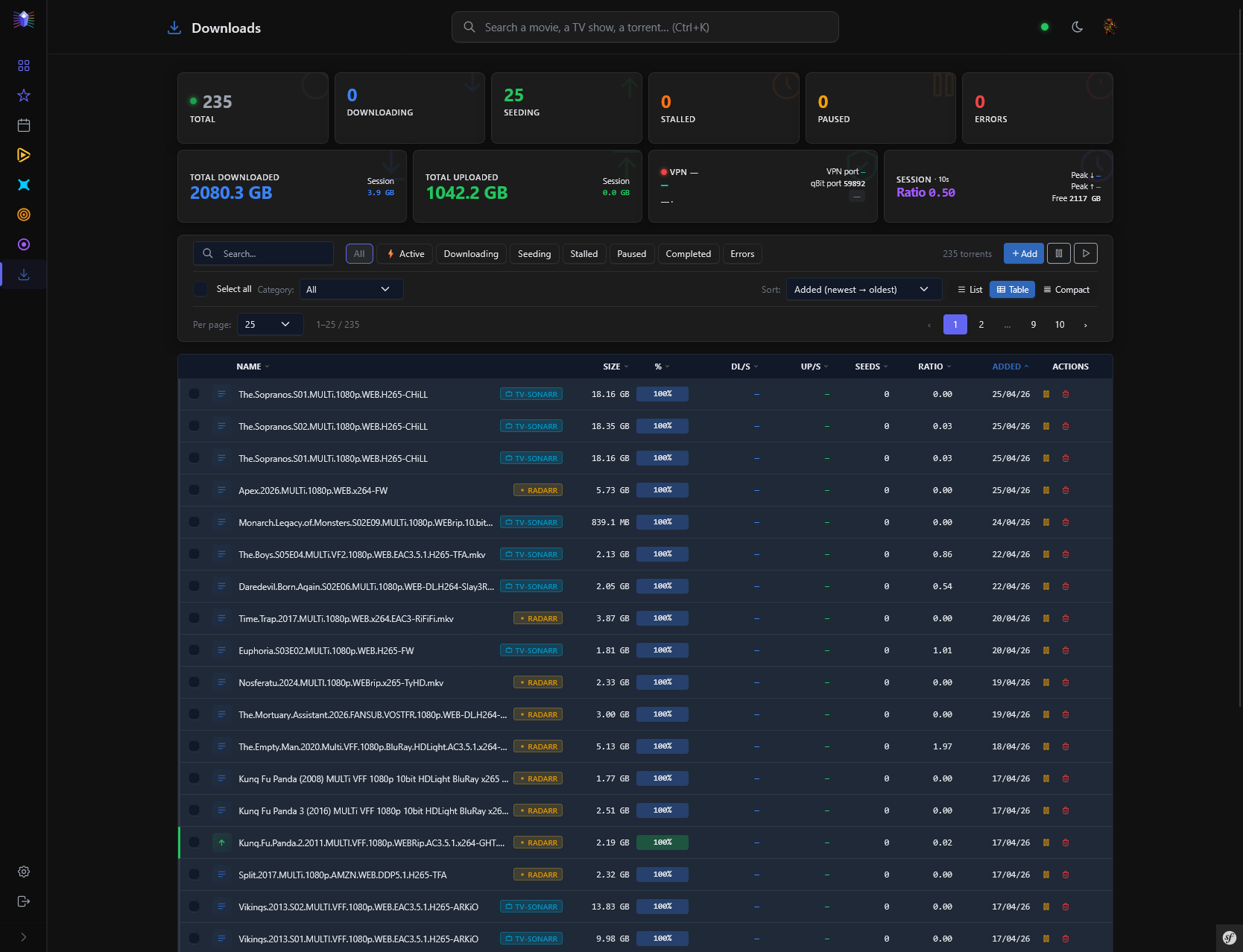Select Apex.2026 row checkbox
The image size is (1243, 952).
point(194,490)
